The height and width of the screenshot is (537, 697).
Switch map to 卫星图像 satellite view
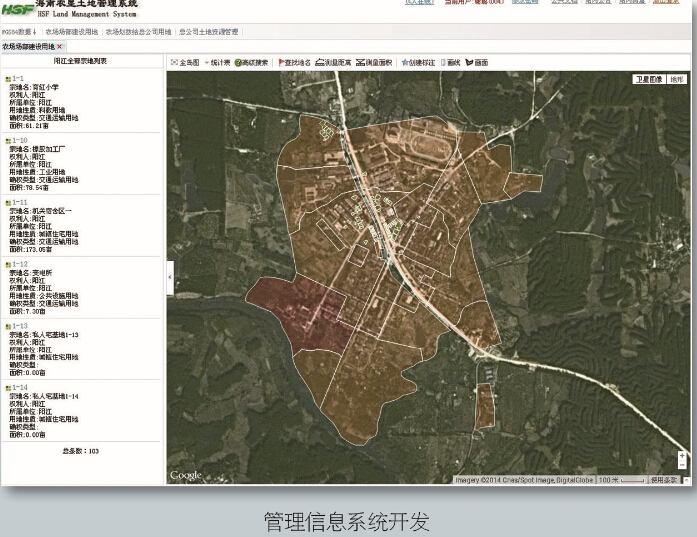point(648,79)
